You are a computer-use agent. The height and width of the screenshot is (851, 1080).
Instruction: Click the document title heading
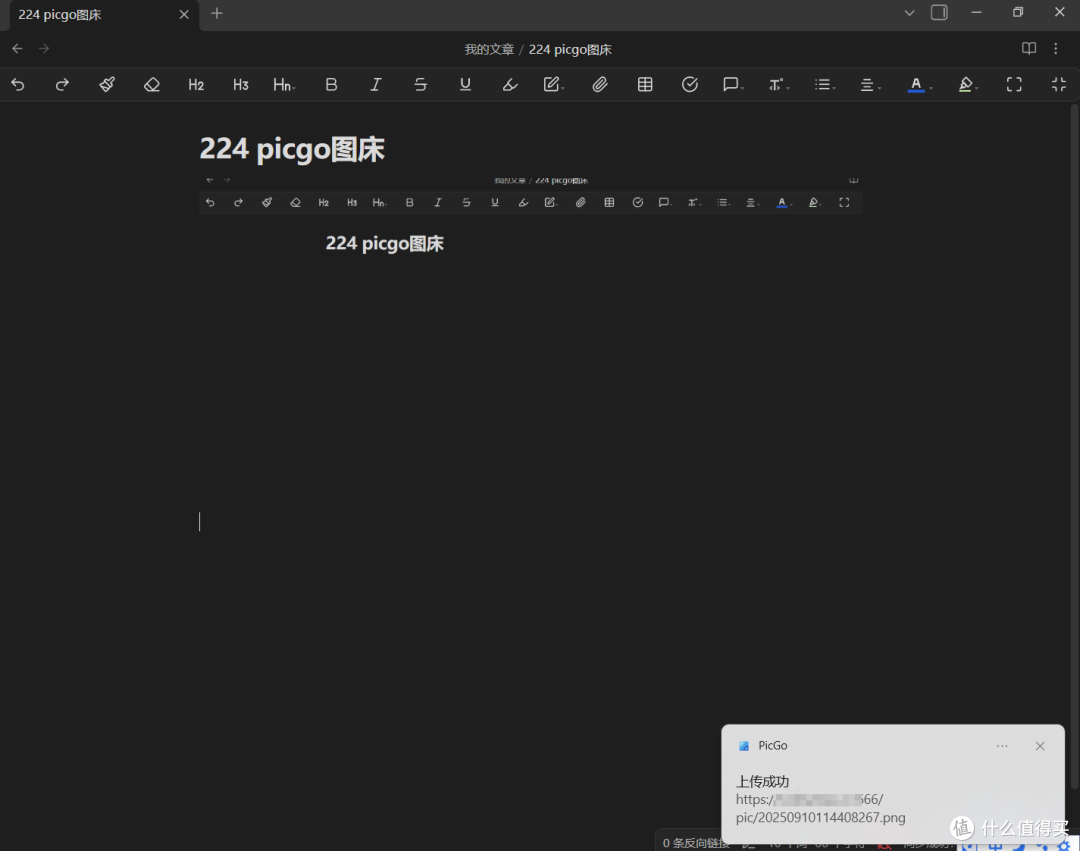[x=292, y=149]
